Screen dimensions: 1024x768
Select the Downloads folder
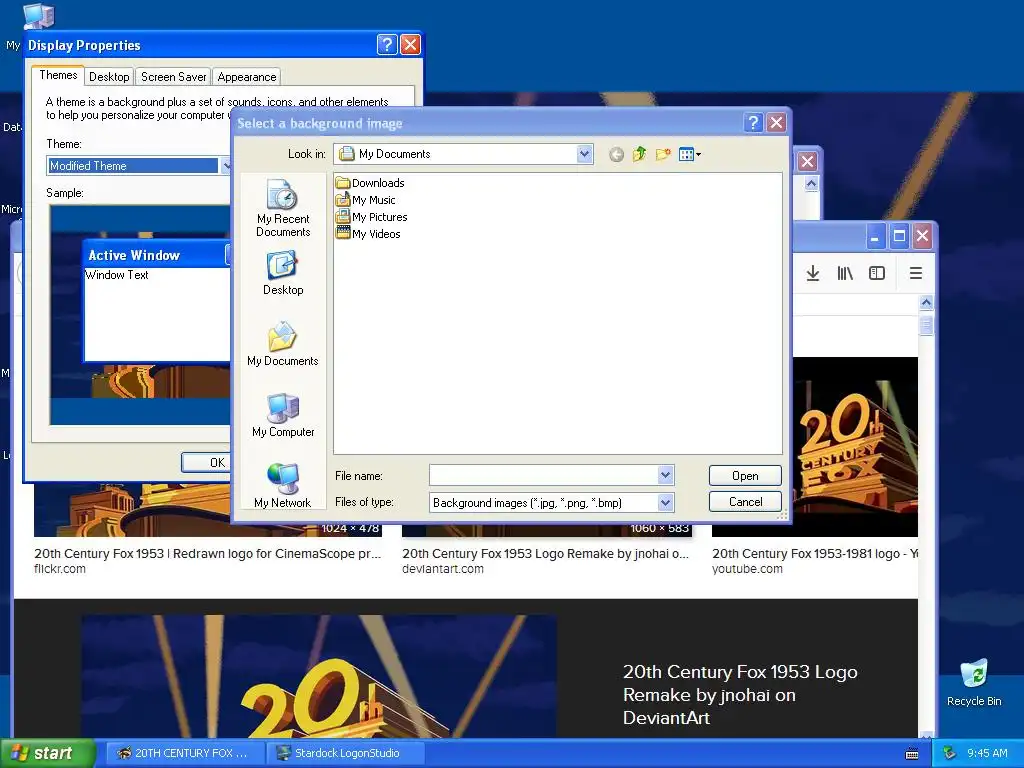coord(370,183)
